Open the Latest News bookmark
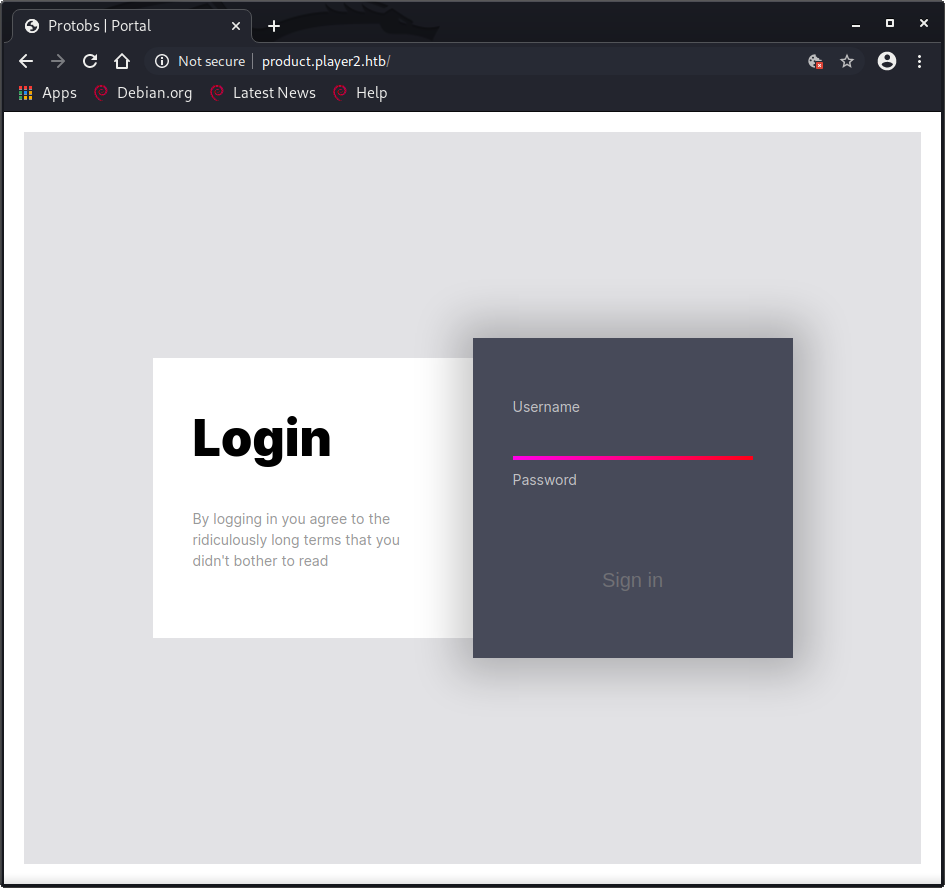Viewport: 945px width, 888px height. (x=262, y=93)
